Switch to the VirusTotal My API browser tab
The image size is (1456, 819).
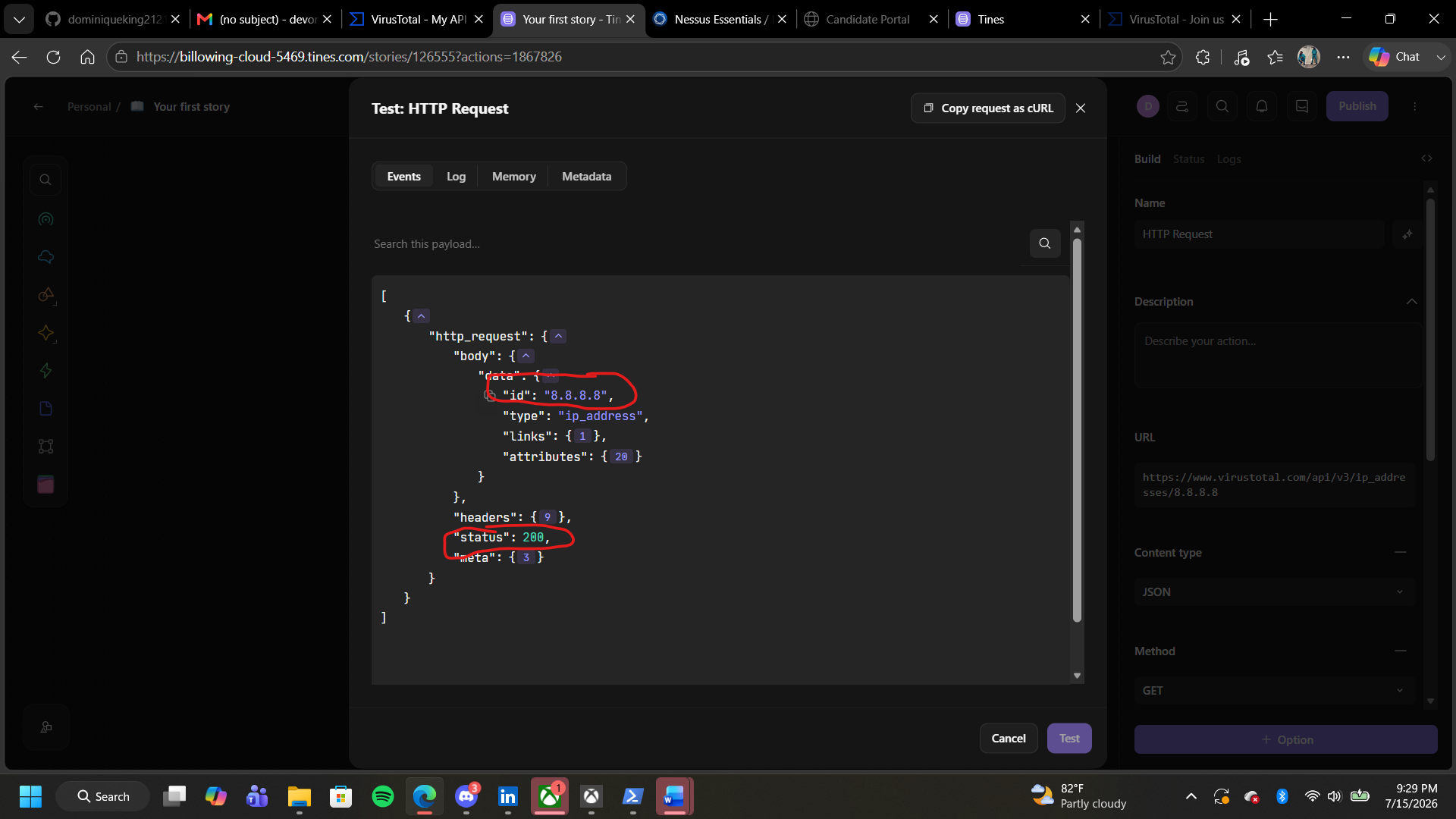click(x=417, y=19)
